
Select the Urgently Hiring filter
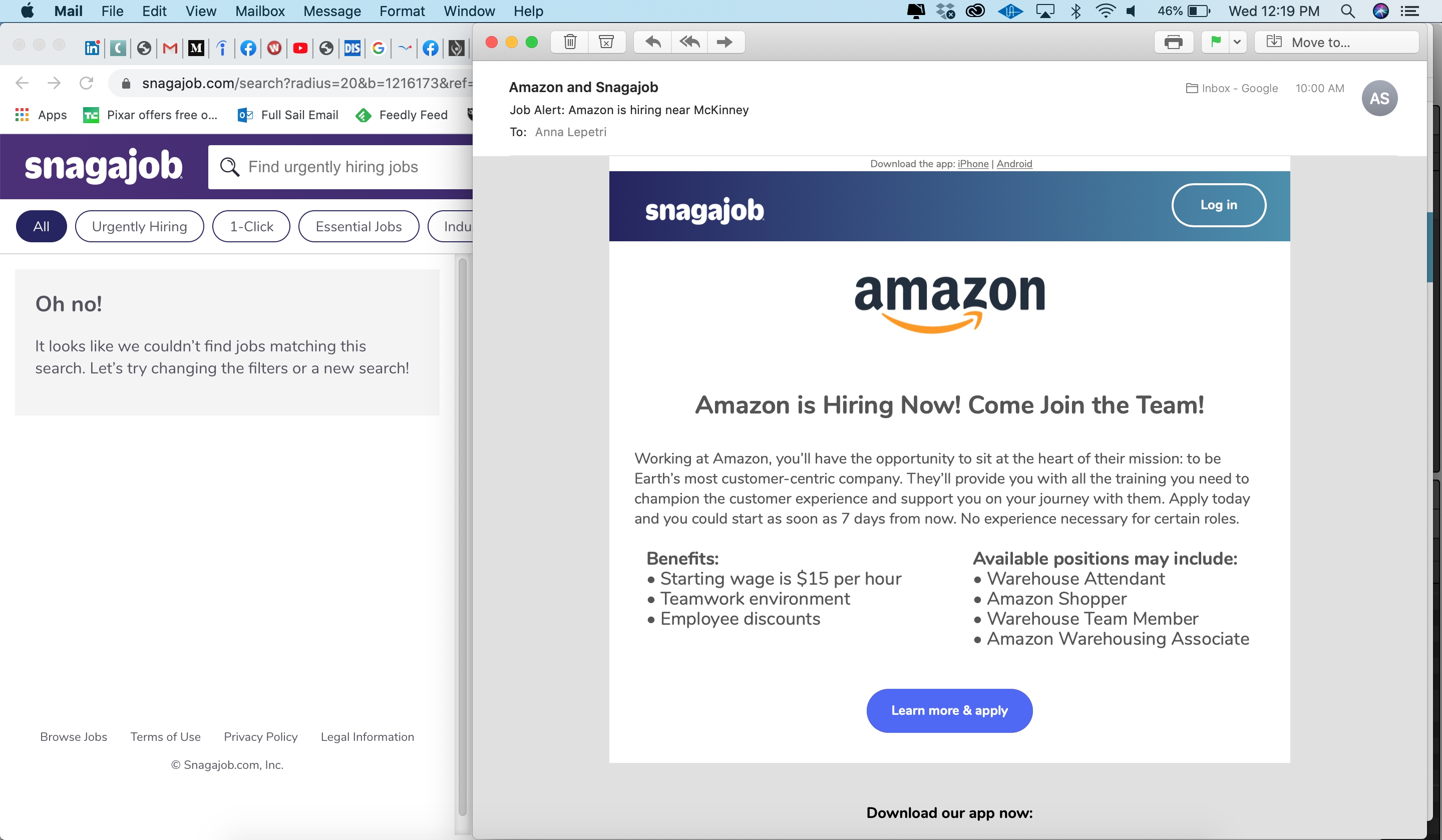coord(140,227)
